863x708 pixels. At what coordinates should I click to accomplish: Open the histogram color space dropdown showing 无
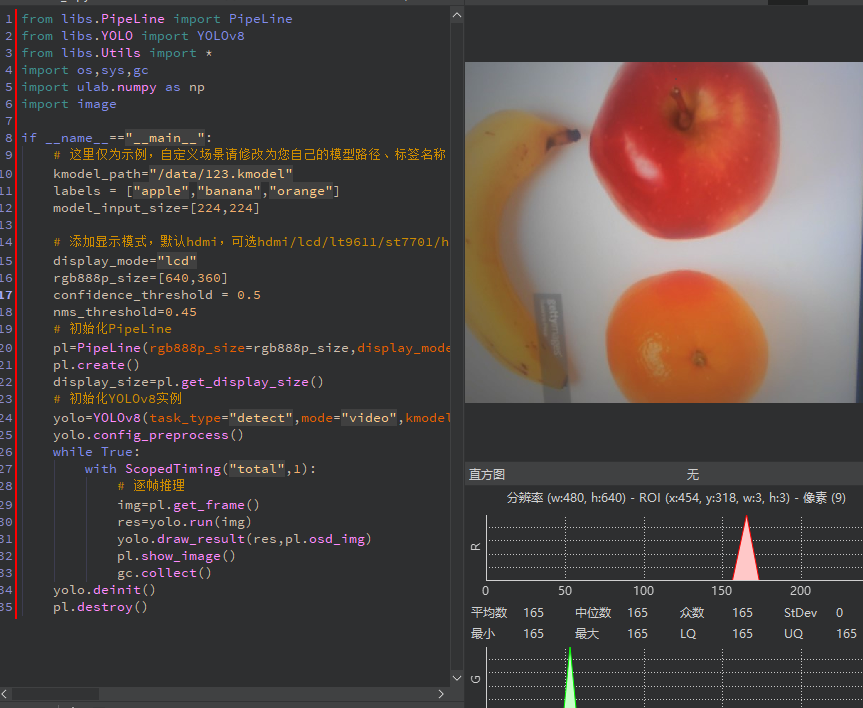click(692, 474)
